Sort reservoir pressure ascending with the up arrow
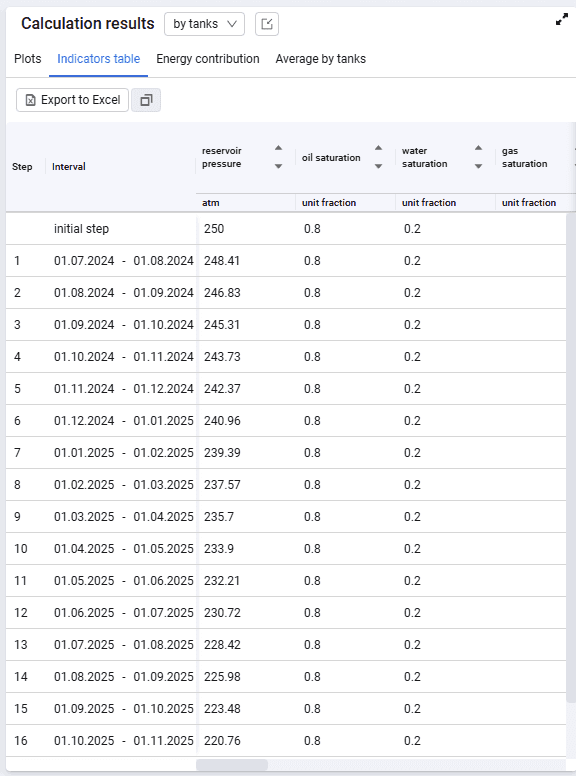This screenshot has width=576, height=776. coord(279,147)
